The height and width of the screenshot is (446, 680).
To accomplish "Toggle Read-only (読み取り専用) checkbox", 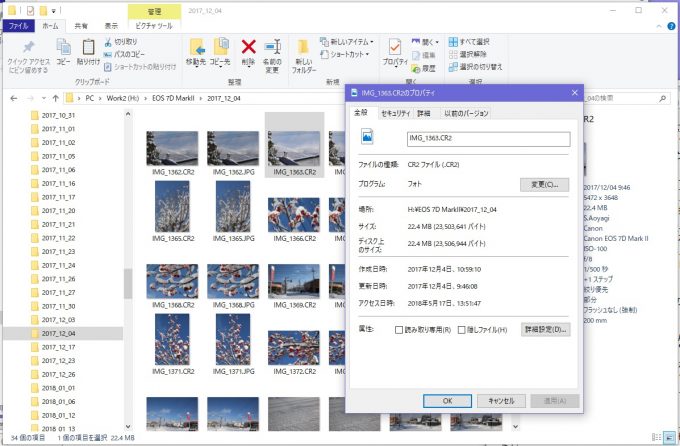I will tap(399, 330).
